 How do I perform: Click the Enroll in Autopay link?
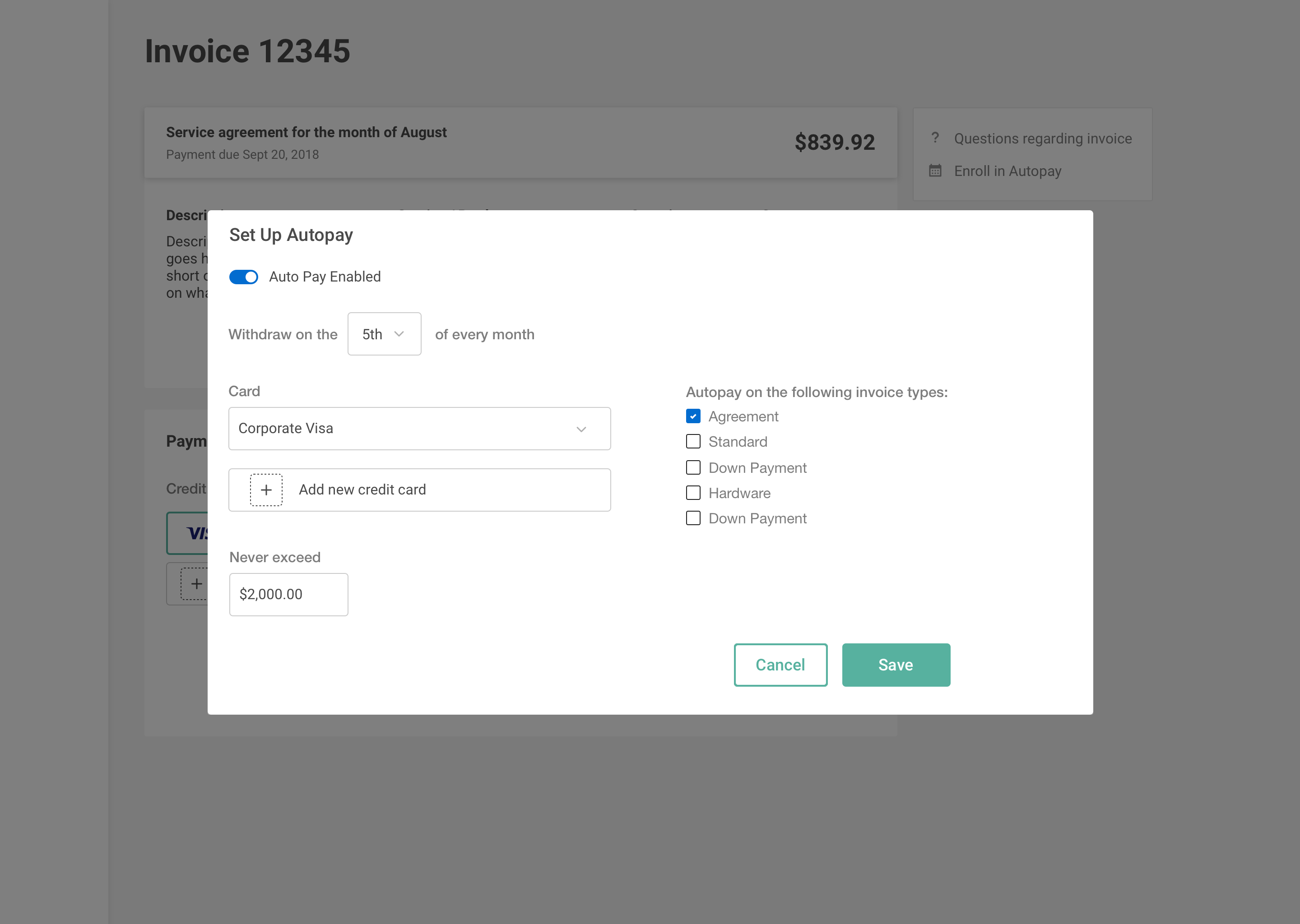(1007, 171)
